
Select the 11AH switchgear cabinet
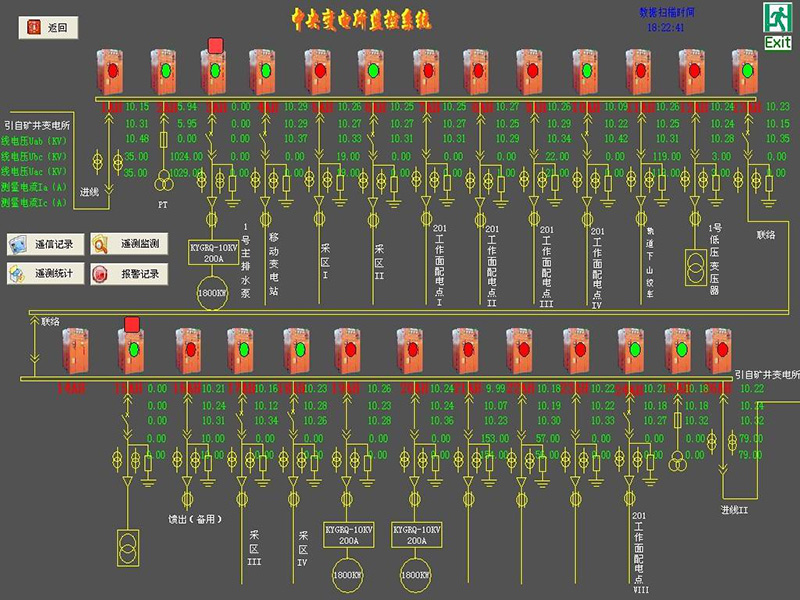pos(638,71)
